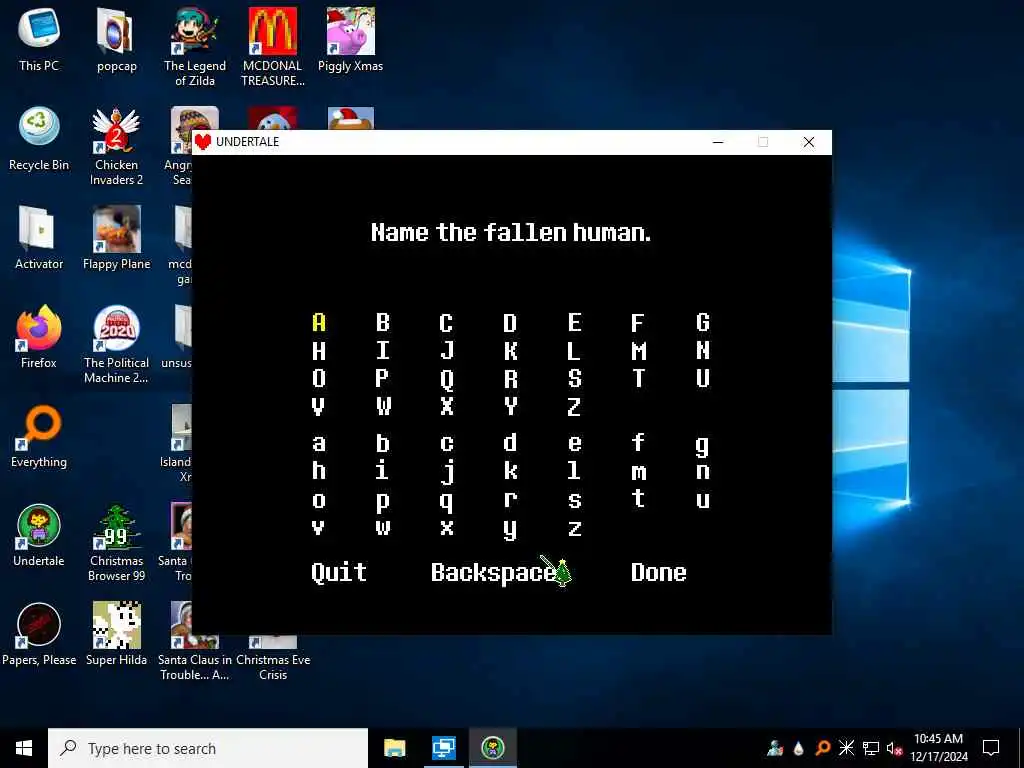Choose uppercase letter G
The width and height of the screenshot is (1024, 768).
coord(703,323)
